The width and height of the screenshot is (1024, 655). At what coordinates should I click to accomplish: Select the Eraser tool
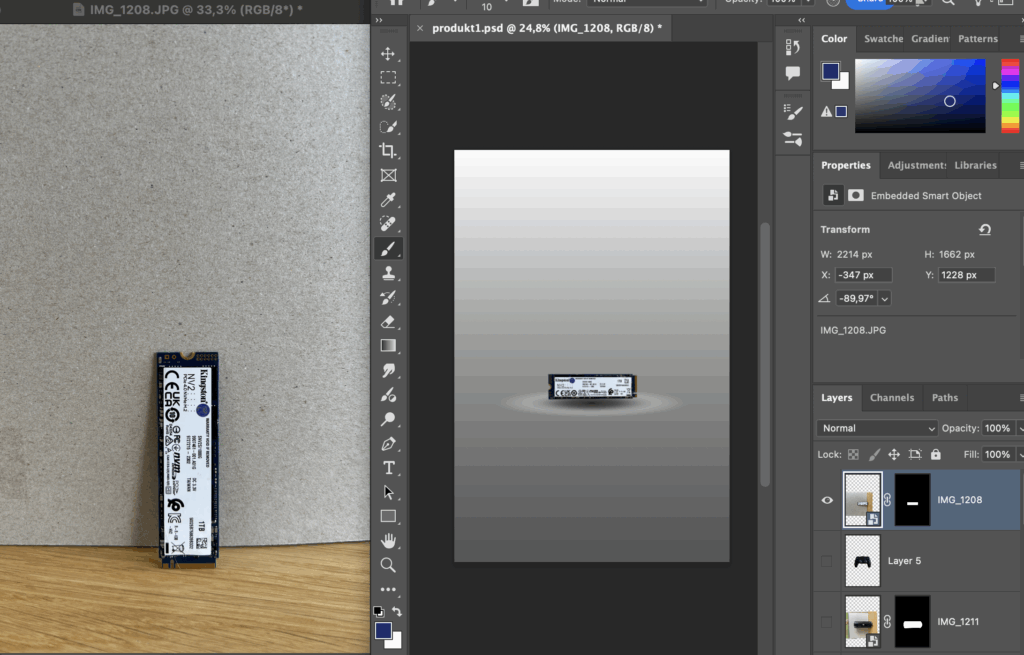[388, 322]
